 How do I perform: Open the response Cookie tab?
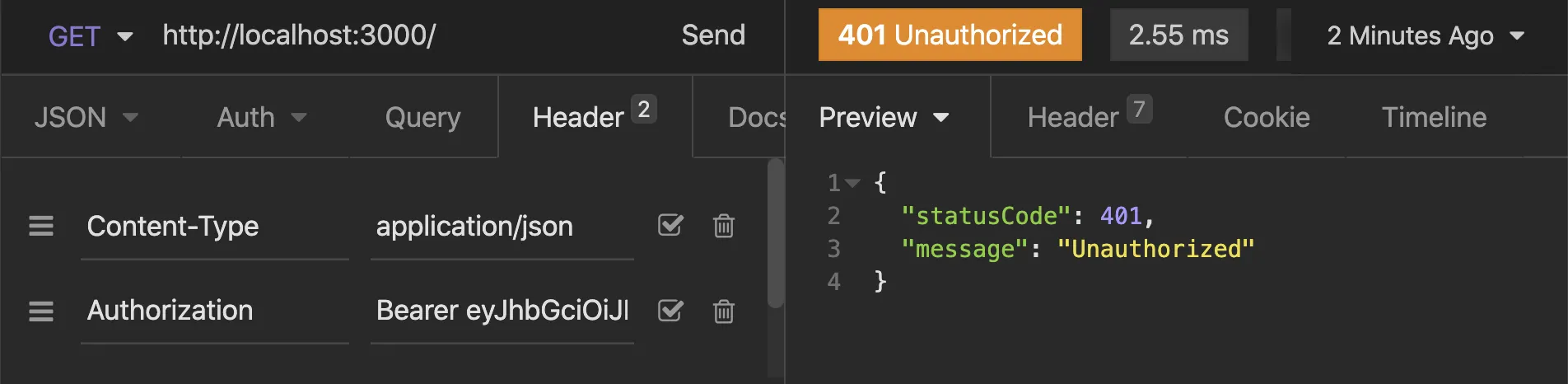[1266, 117]
